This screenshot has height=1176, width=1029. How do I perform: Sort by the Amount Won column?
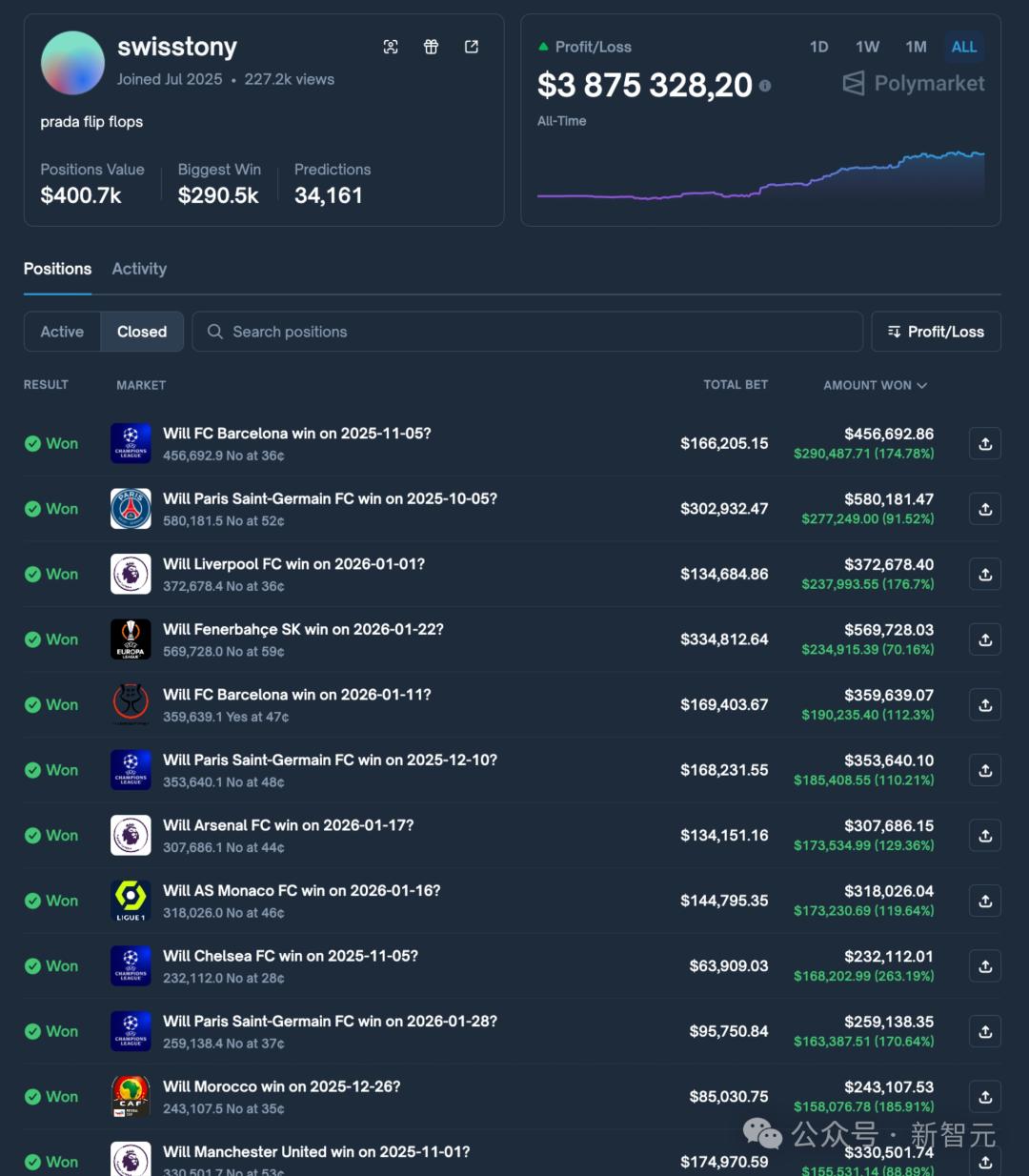click(x=875, y=385)
